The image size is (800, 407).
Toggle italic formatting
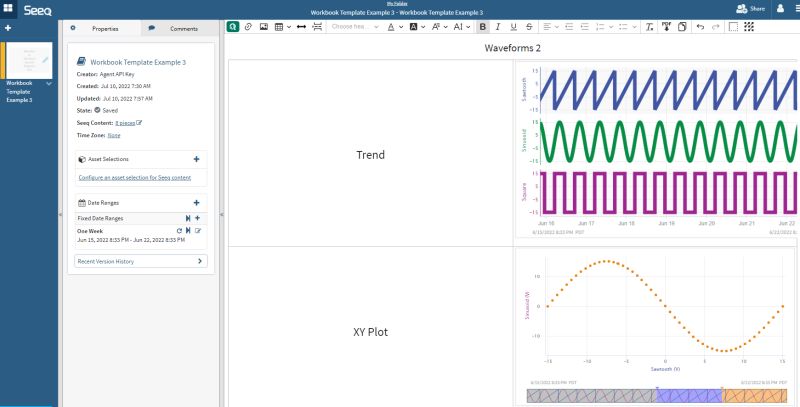[498, 27]
